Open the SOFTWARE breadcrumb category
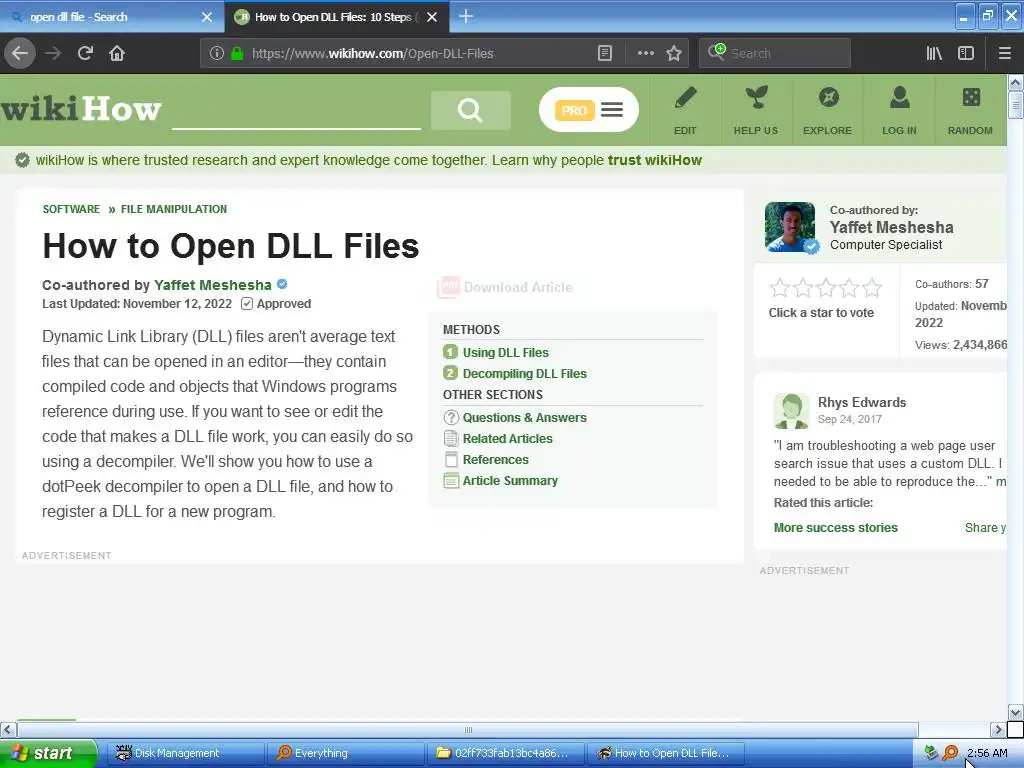1024x768 pixels. 71,209
